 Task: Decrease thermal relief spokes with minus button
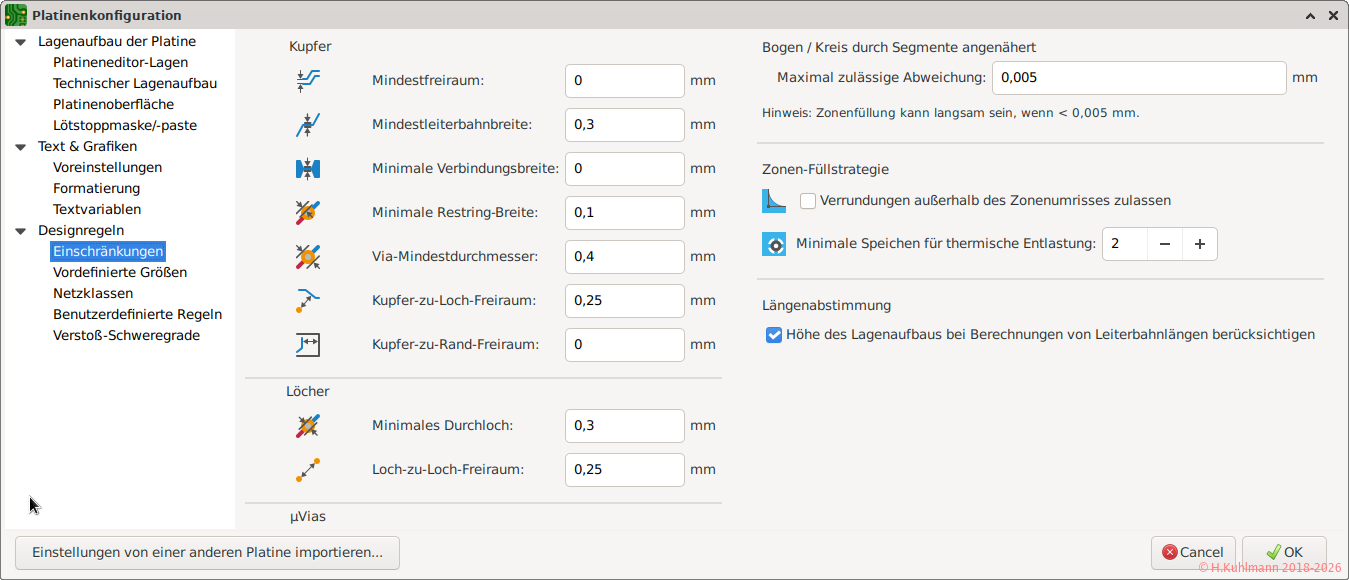(x=1164, y=244)
